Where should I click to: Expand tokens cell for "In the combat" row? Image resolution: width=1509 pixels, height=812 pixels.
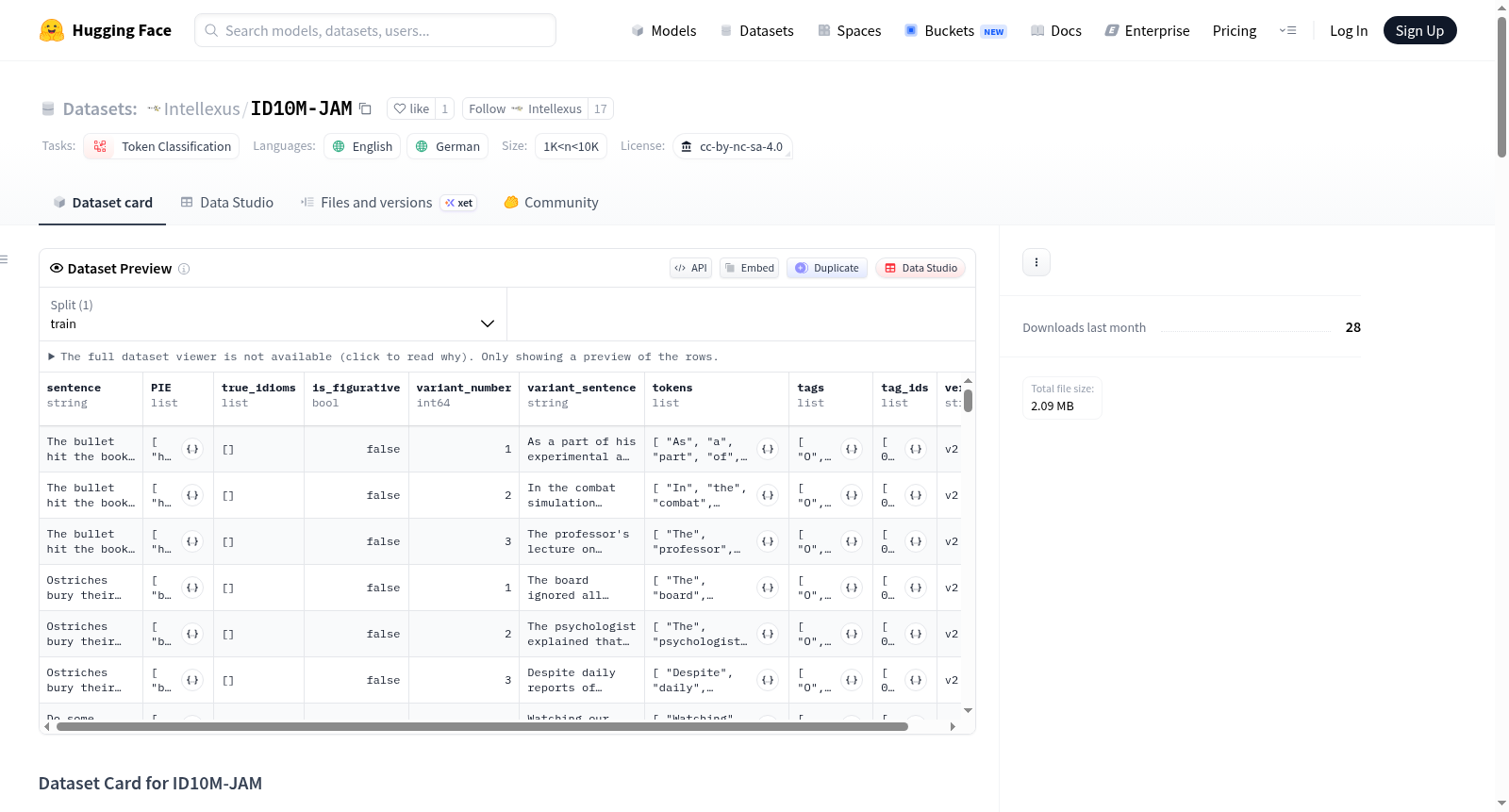click(x=768, y=495)
